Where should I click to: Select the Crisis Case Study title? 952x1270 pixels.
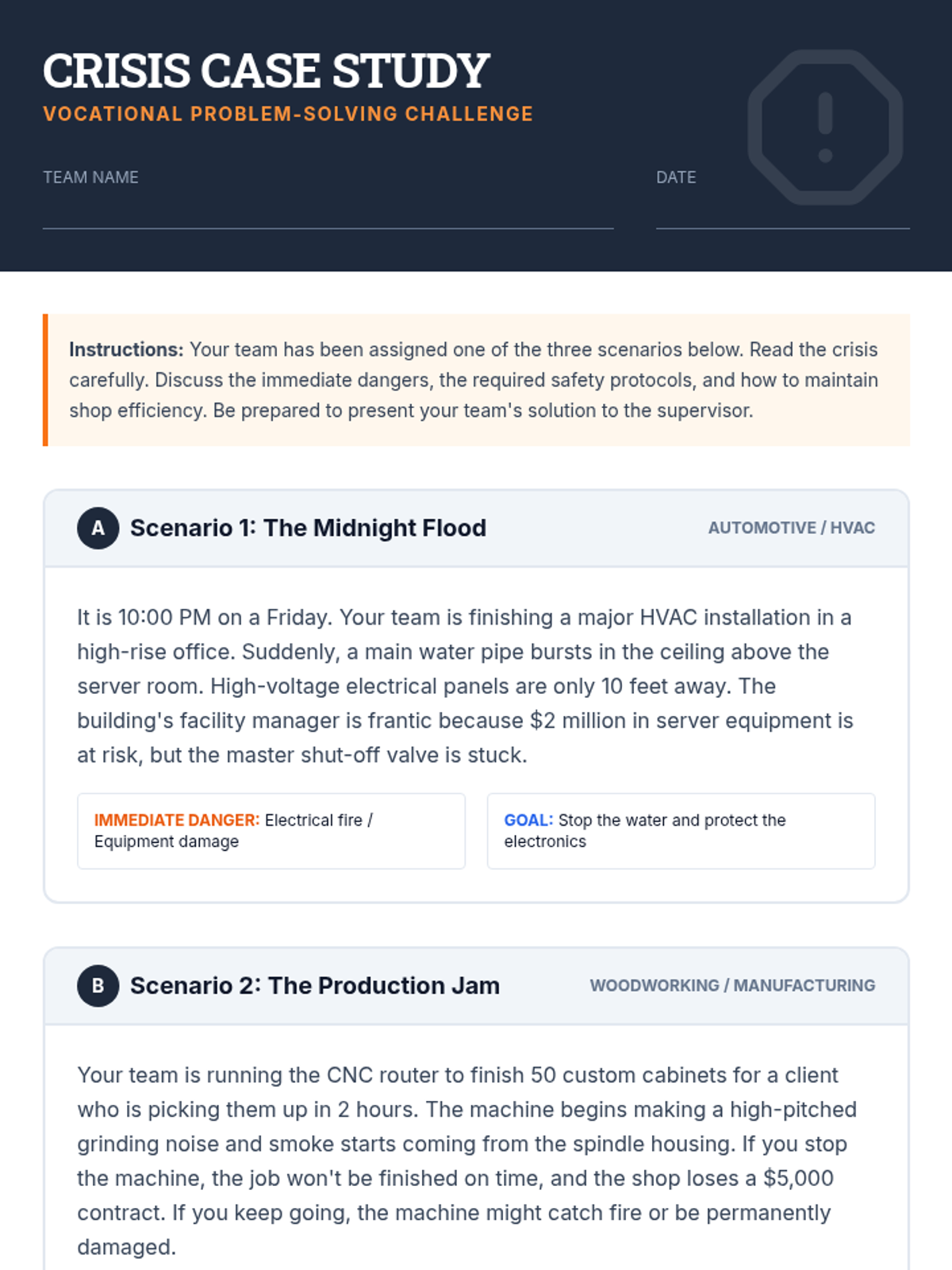coord(266,71)
